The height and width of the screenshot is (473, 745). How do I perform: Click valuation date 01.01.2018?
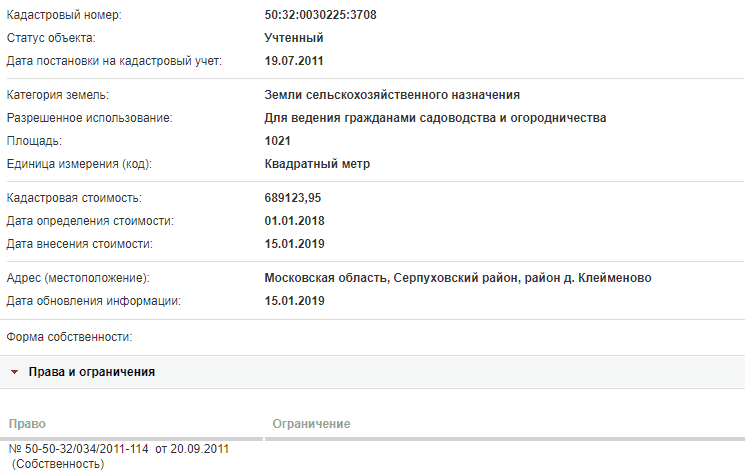click(295, 221)
